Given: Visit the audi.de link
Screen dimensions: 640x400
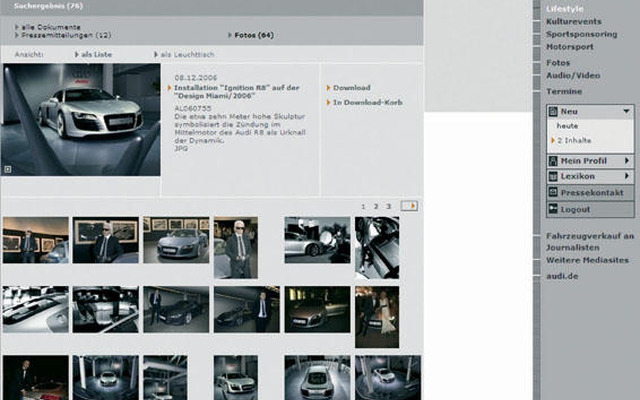Looking at the screenshot, I should [x=562, y=276].
